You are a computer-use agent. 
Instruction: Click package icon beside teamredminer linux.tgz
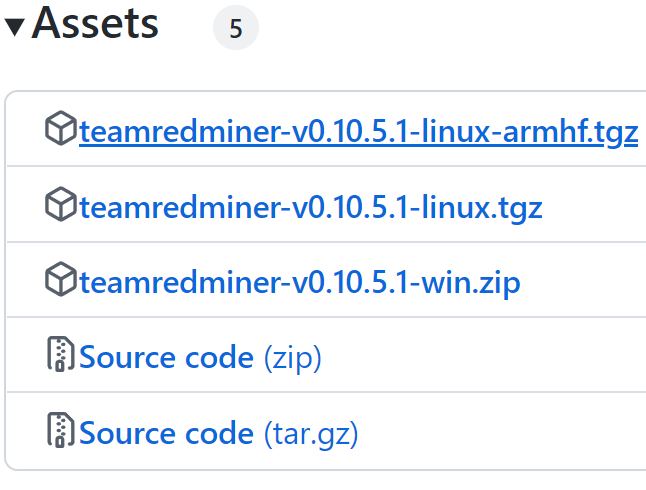coord(61,206)
